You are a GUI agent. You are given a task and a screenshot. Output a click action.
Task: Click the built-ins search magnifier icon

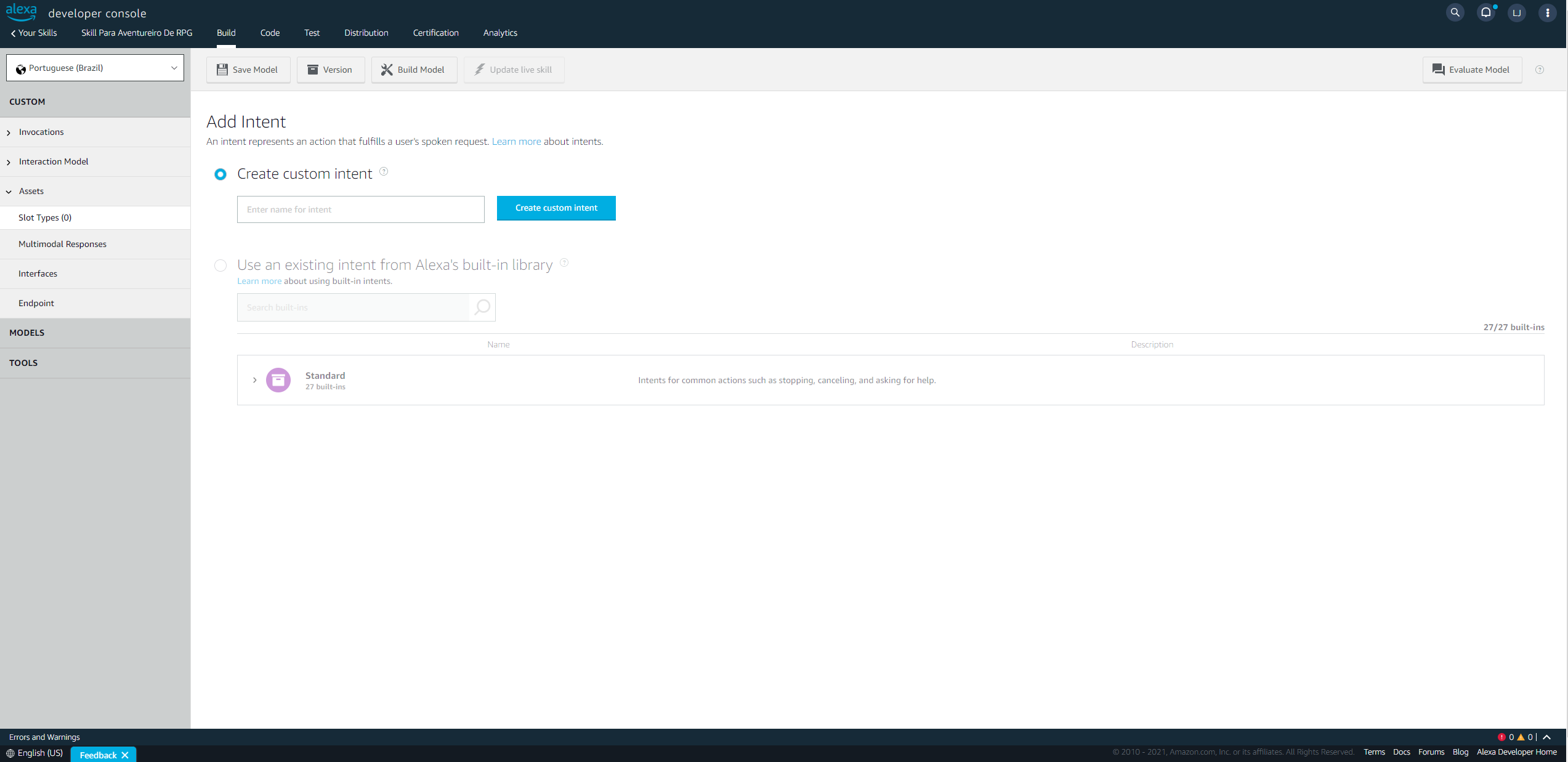coord(482,307)
